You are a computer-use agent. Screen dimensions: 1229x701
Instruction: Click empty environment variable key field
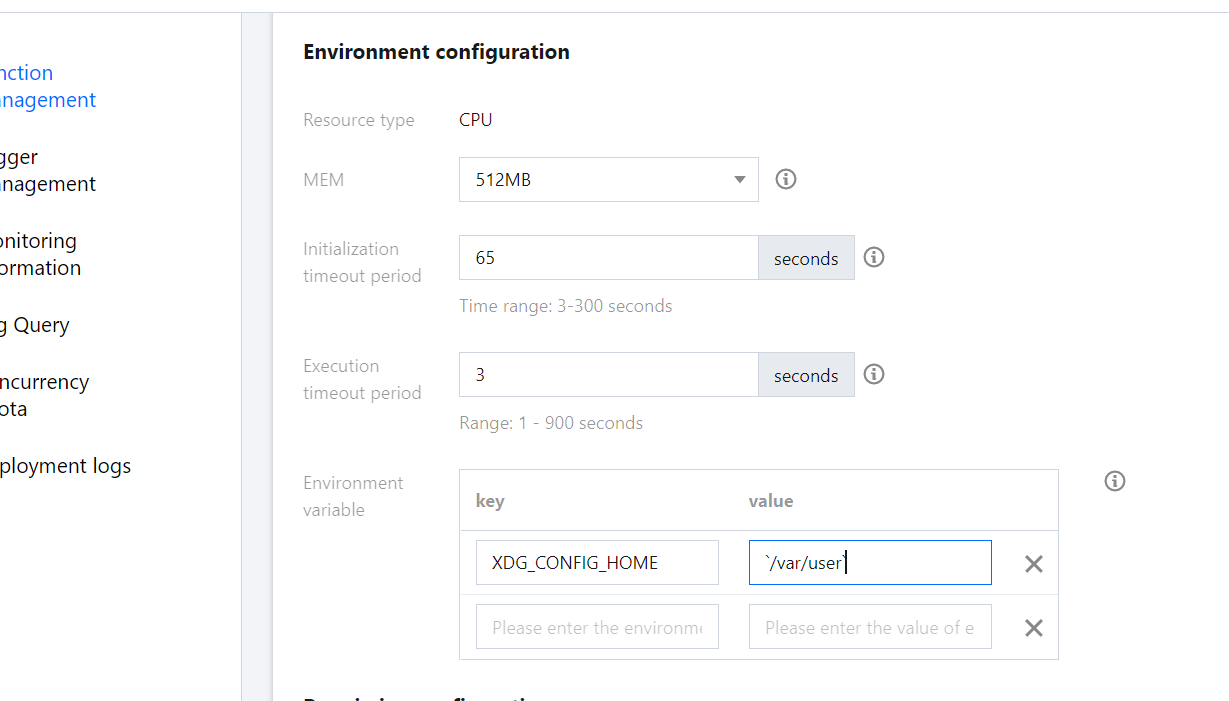click(x=597, y=627)
